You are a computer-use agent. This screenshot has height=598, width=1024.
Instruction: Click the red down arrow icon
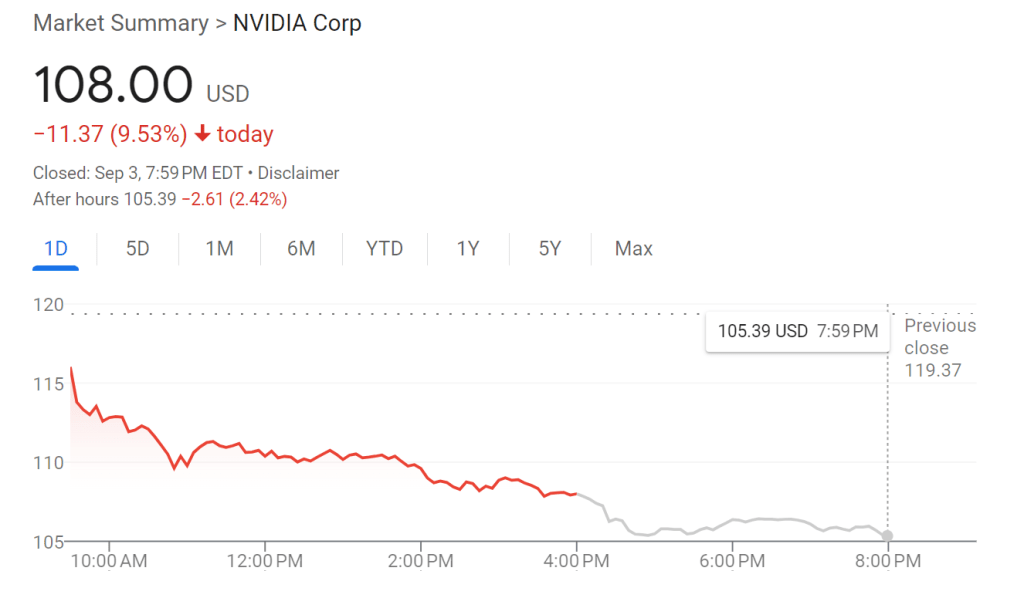202,134
